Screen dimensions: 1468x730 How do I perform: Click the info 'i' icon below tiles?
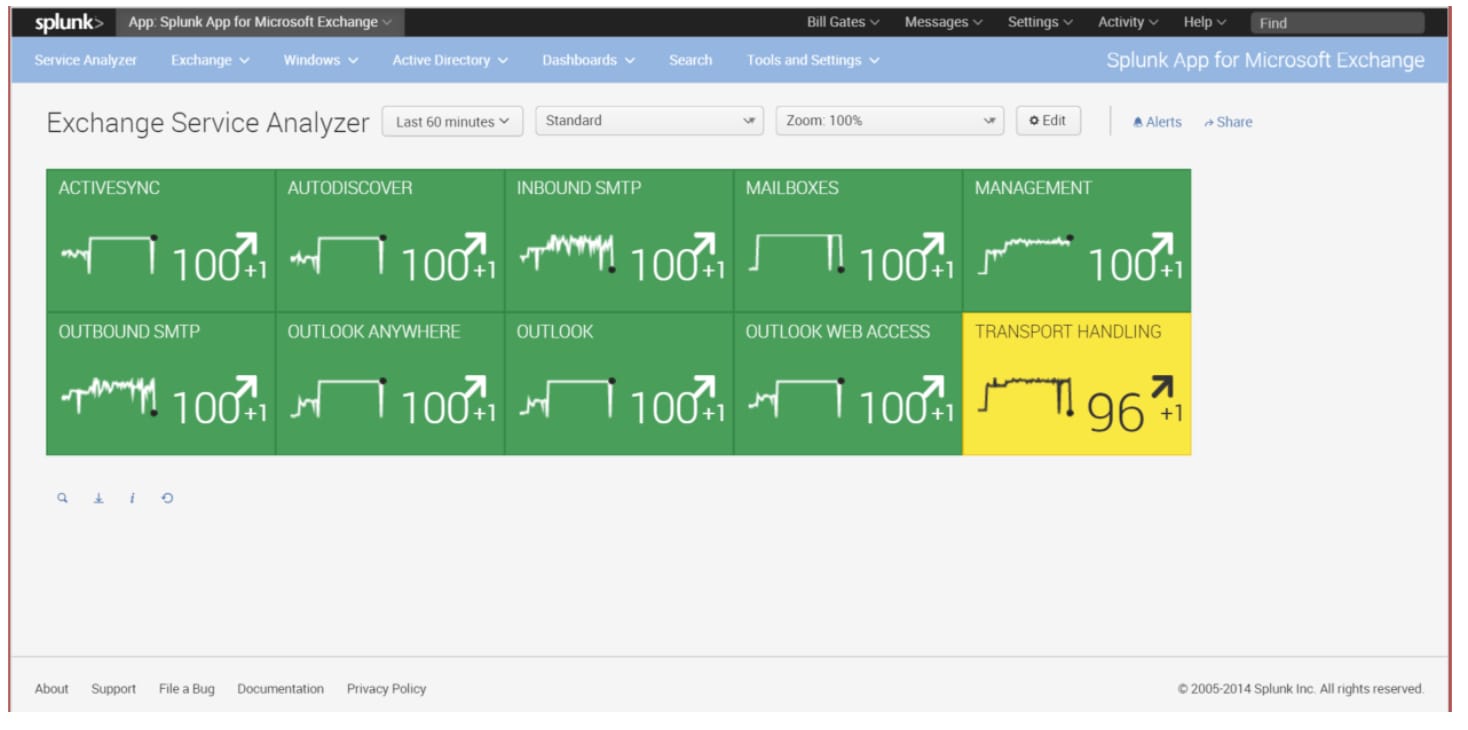click(132, 498)
